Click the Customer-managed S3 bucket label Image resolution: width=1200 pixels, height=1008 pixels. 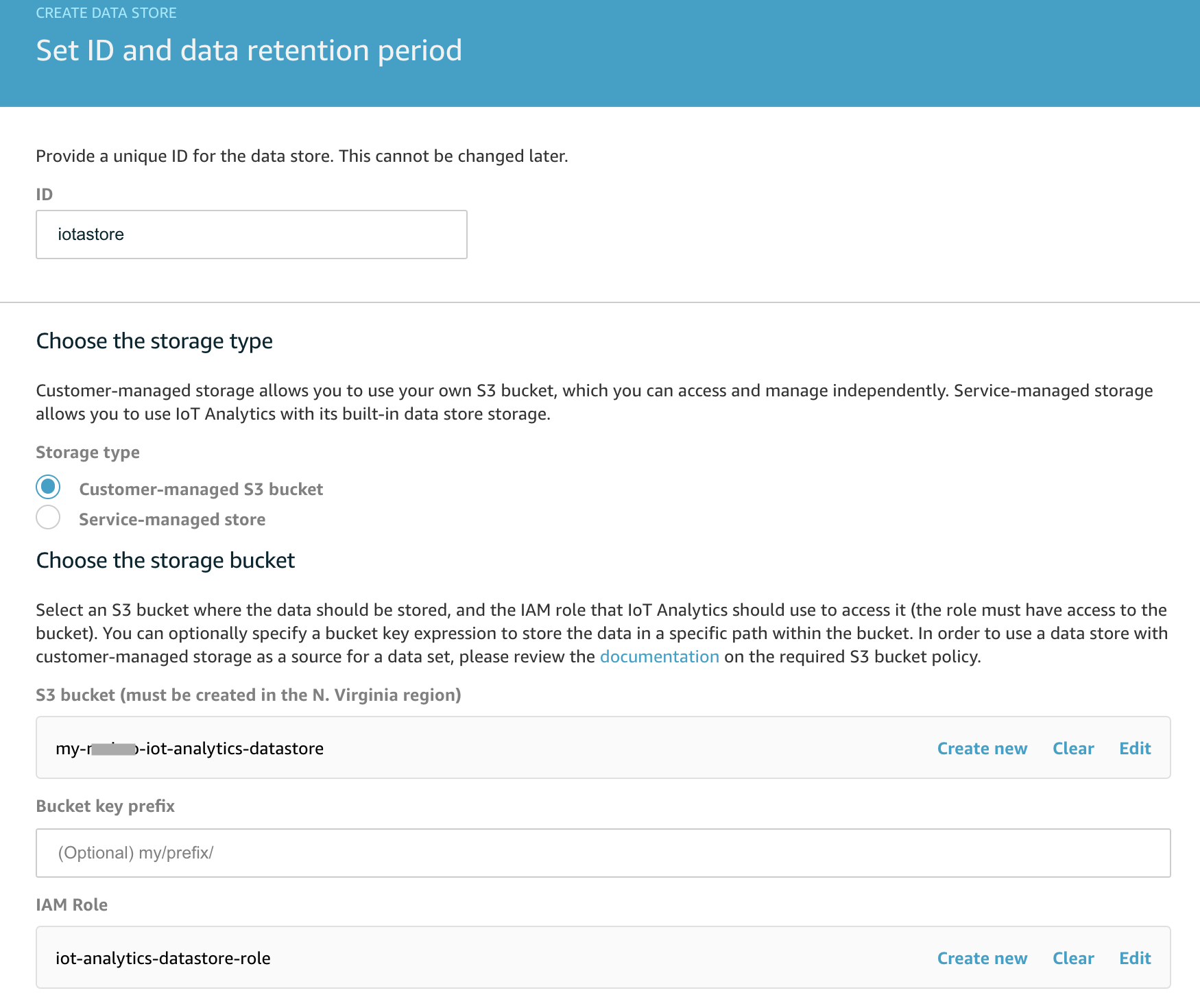click(x=201, y=489)
